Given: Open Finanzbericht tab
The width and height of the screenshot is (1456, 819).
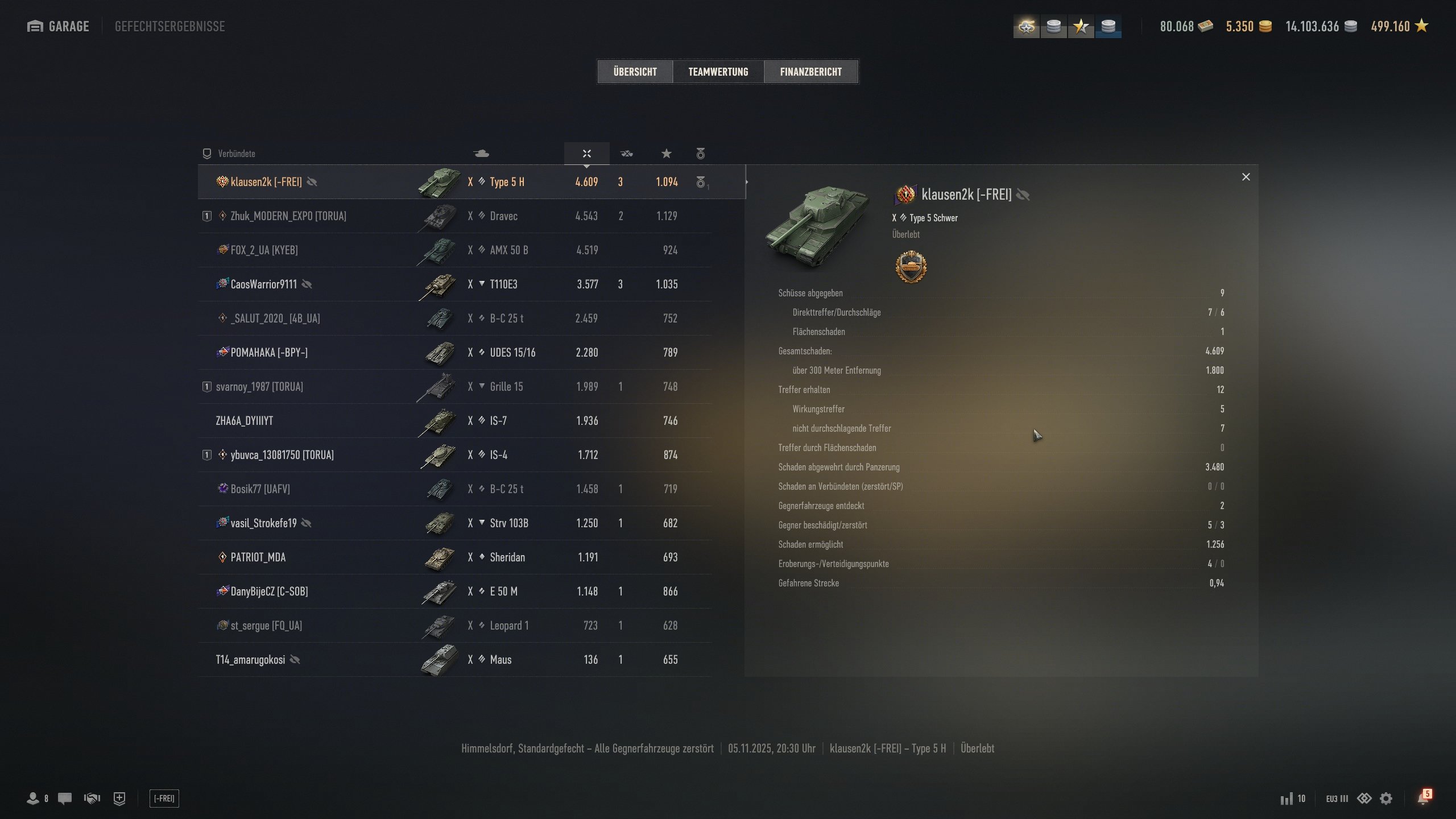Looking at the screenshot, I should coord(811,72).
